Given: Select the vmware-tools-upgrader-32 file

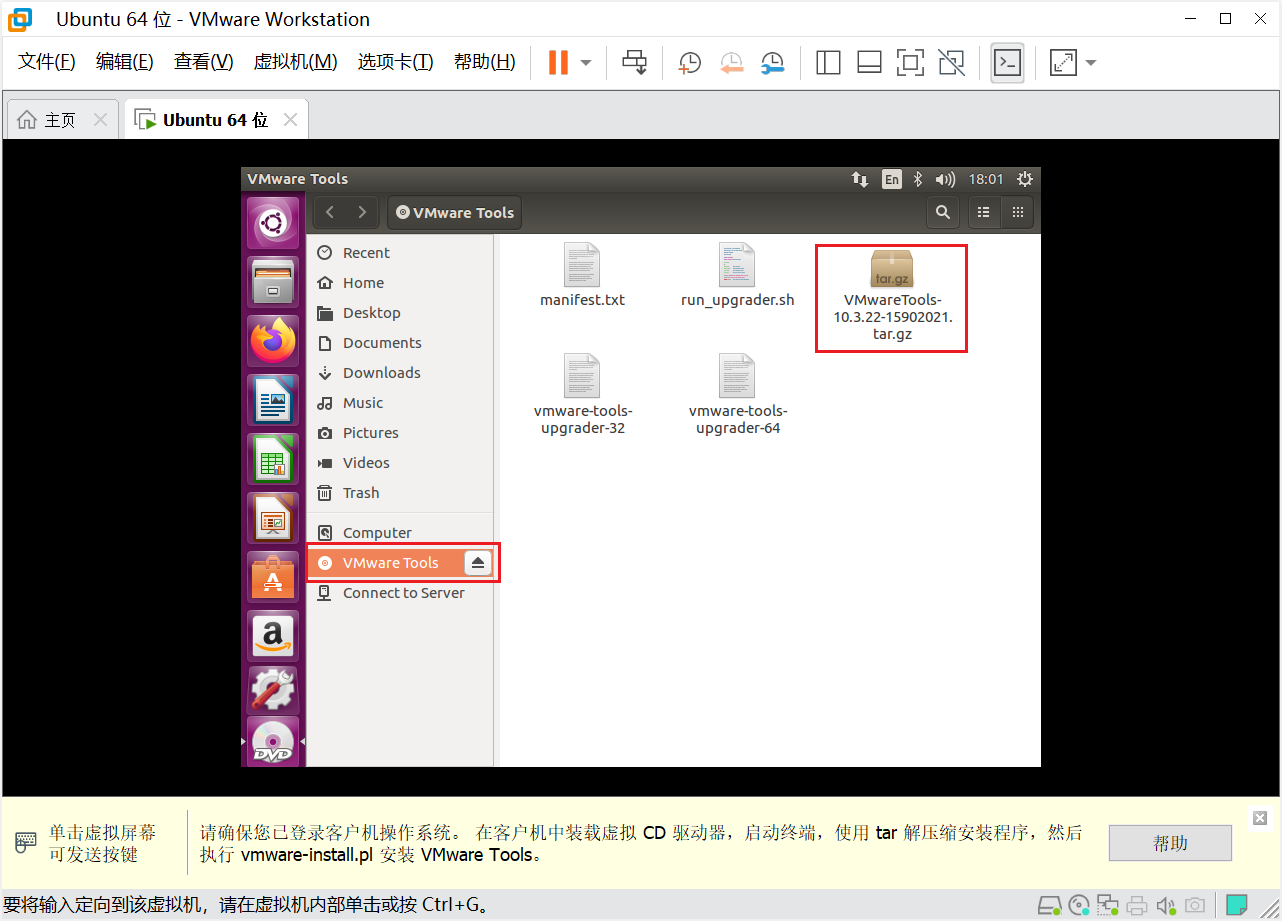Looking at the screenshot, I should tap(582, 394).
